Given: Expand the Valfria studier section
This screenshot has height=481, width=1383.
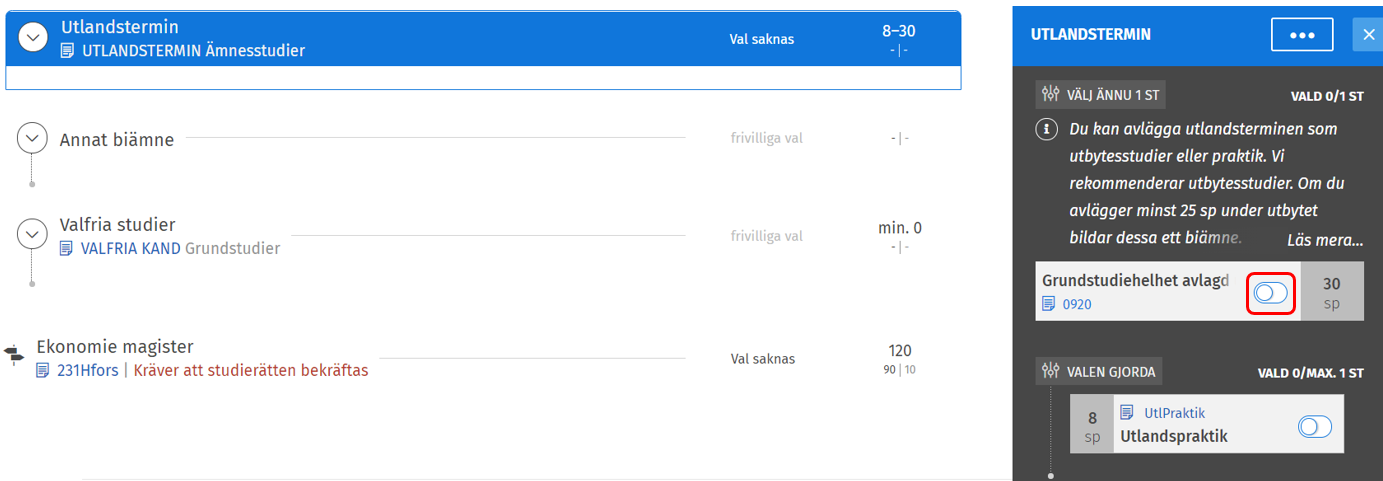Looking at the screenshot, I should coord(32,234).
